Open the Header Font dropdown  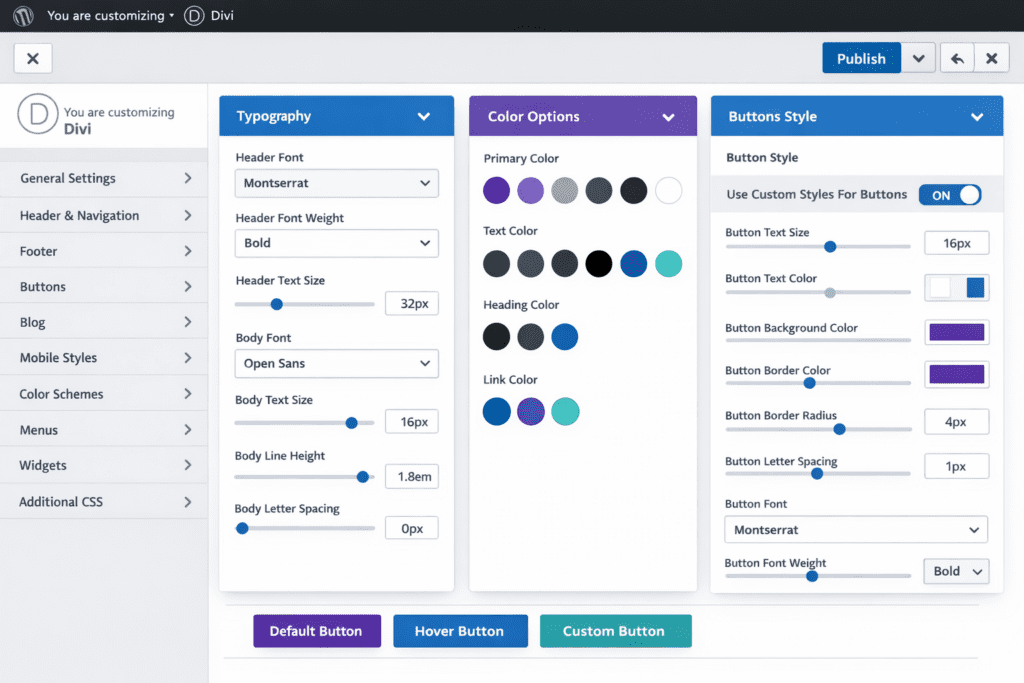[336, 183]
